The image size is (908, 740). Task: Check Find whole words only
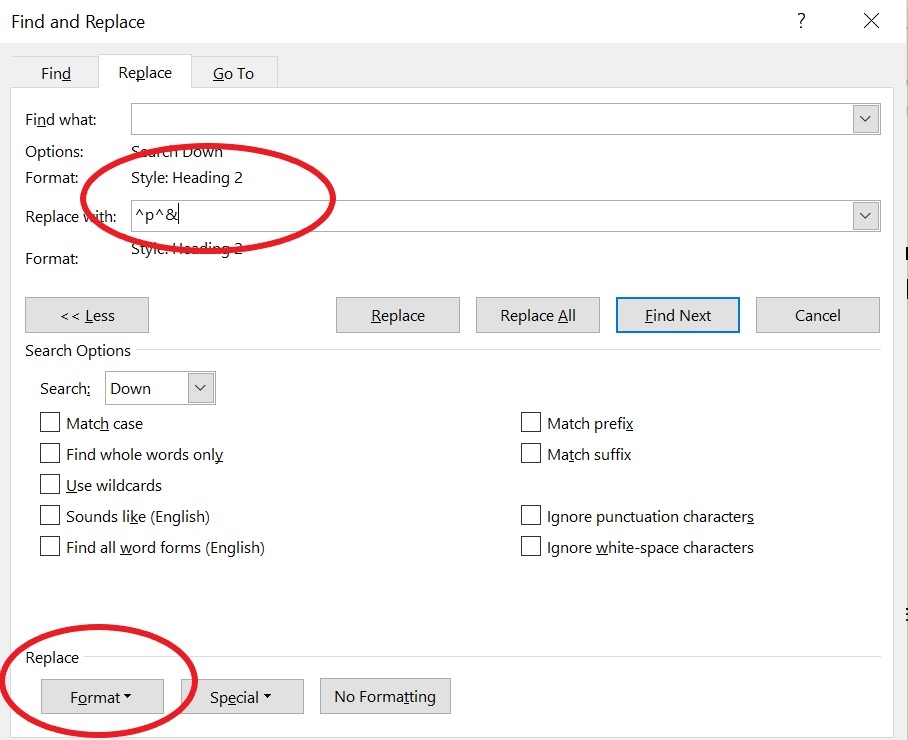[x=50, y=453]
